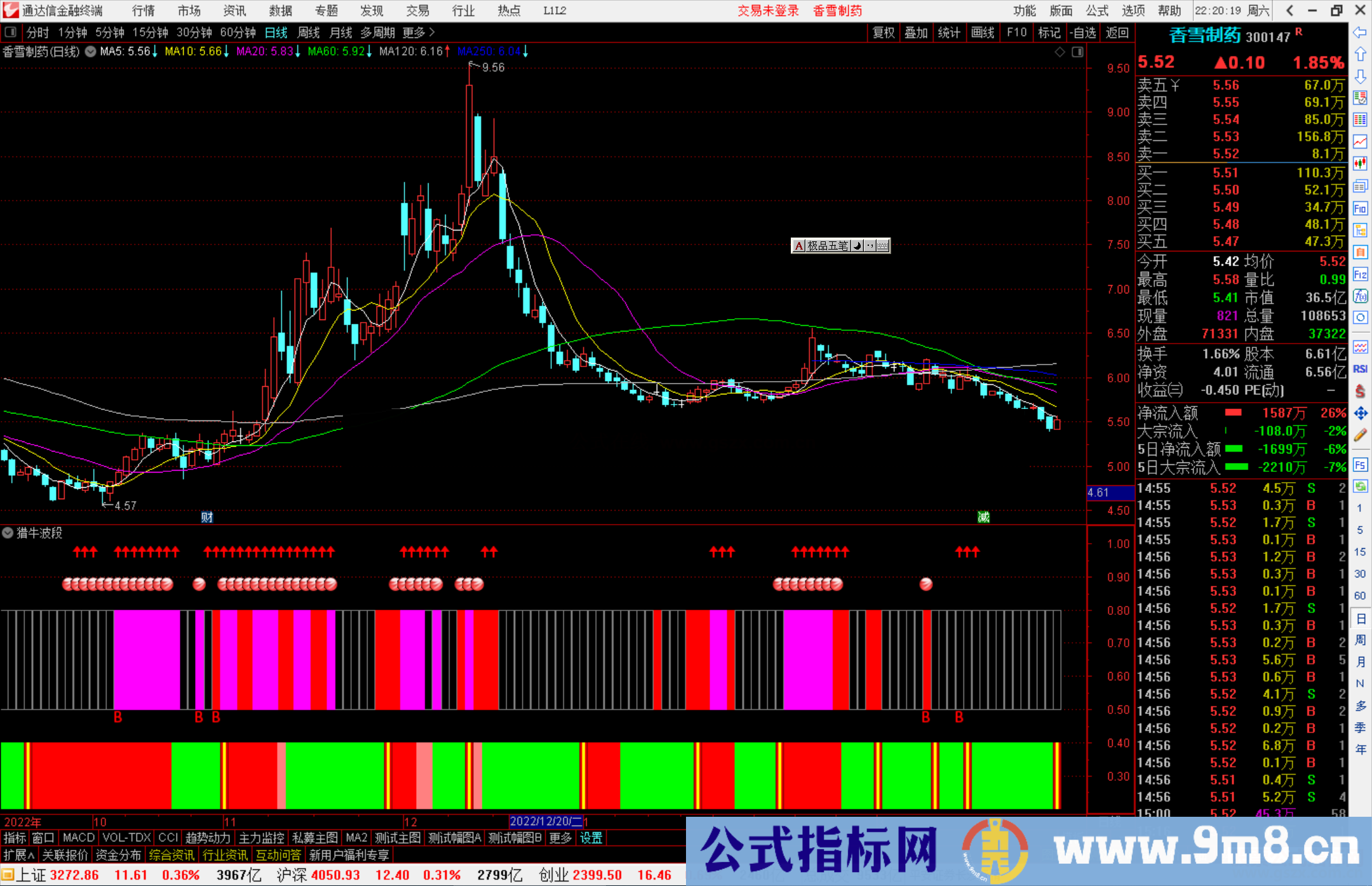
Task: Open the F10 company info sidebar icon
Action: pos(1359,208)
